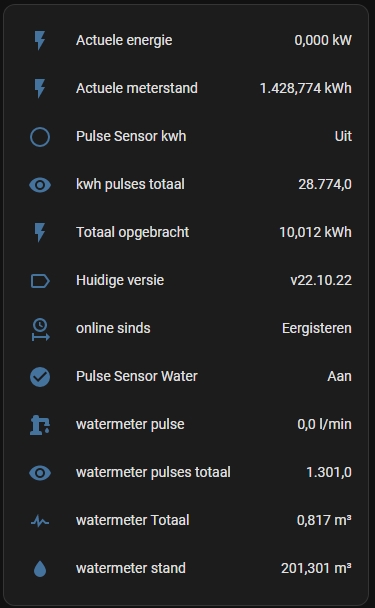Open the watermeter stand 201,301 m³ value
The height and width of the screenshot is (608, 375).
[x=316, y=568]
